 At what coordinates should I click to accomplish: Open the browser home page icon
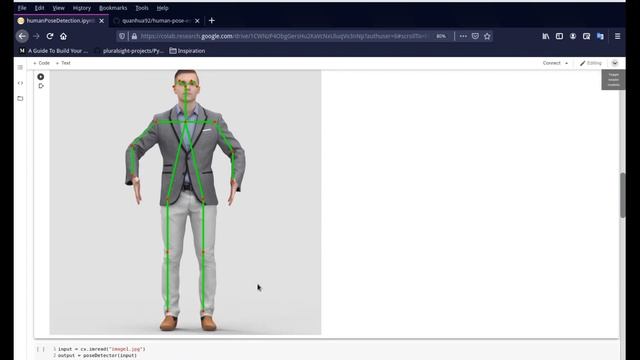click(63, 36)
